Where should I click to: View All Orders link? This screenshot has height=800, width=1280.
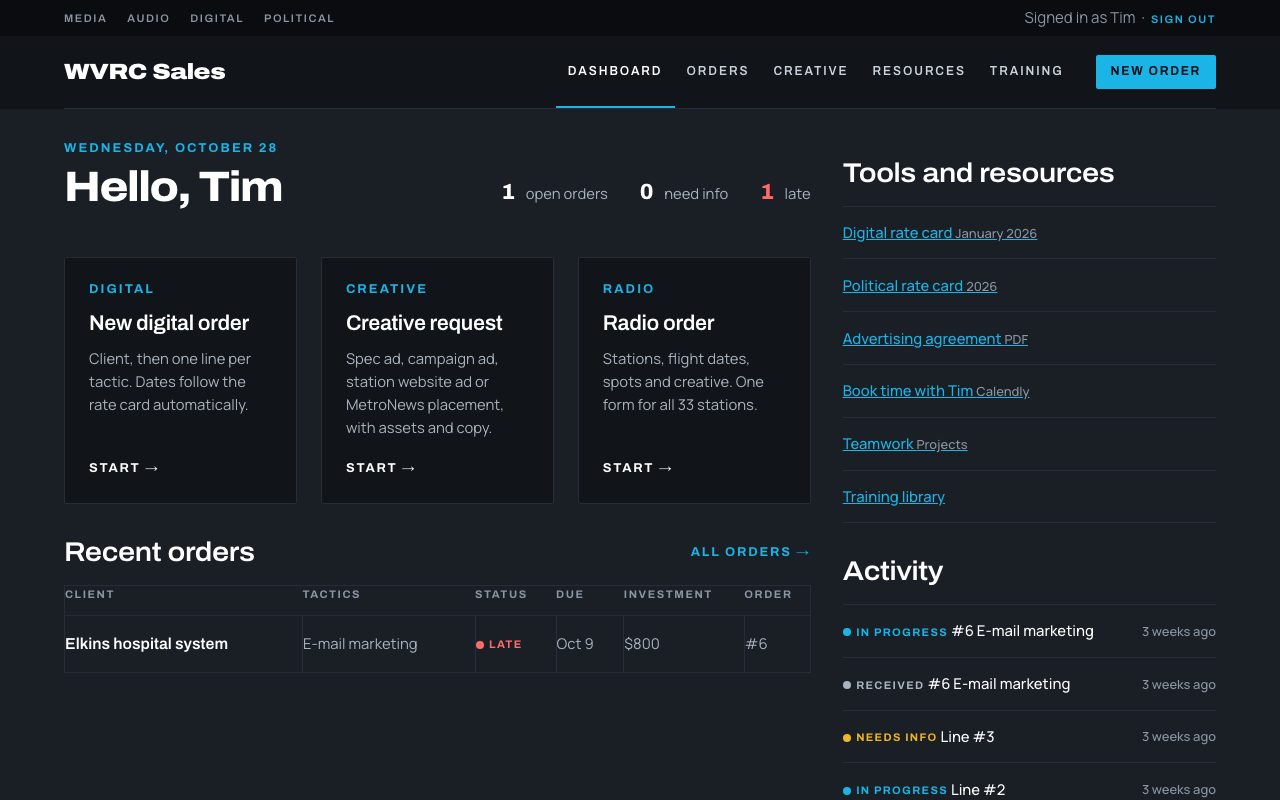pyautogui.click(x=750, y=552)
